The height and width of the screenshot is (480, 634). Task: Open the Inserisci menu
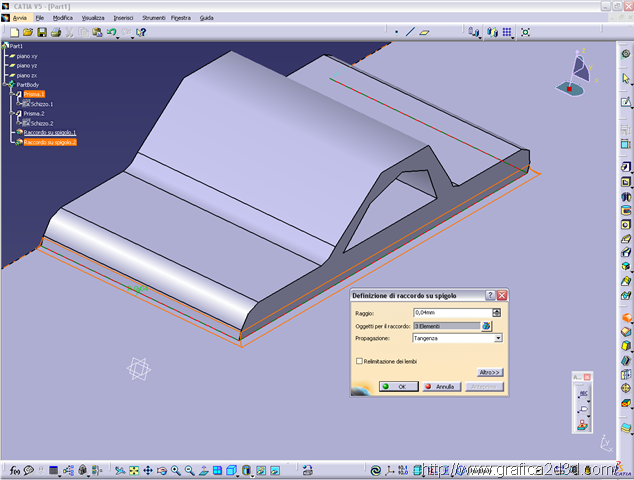point(123,18)
